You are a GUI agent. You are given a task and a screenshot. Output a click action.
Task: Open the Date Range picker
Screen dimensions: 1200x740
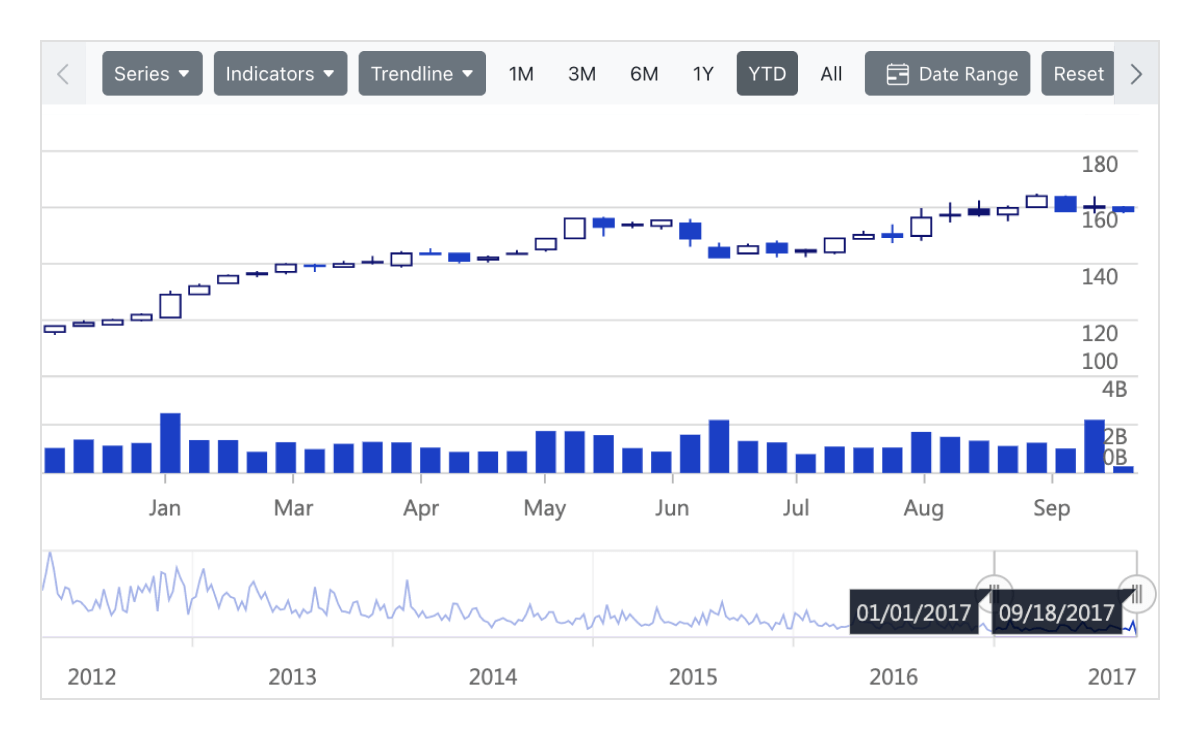pyautogui.click(x=947, y=73)
